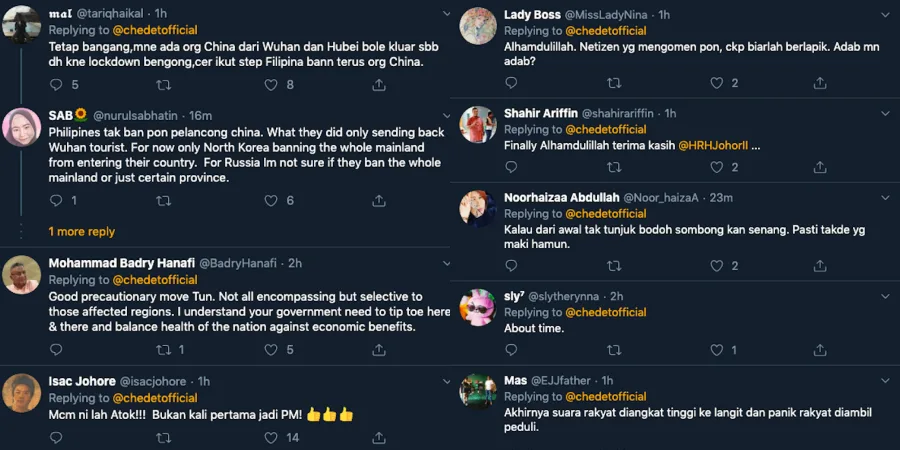Like Mohammad Badry Hanafi's tweet
Viewport: 900px width, 450px height.
[x=270, y=350]
